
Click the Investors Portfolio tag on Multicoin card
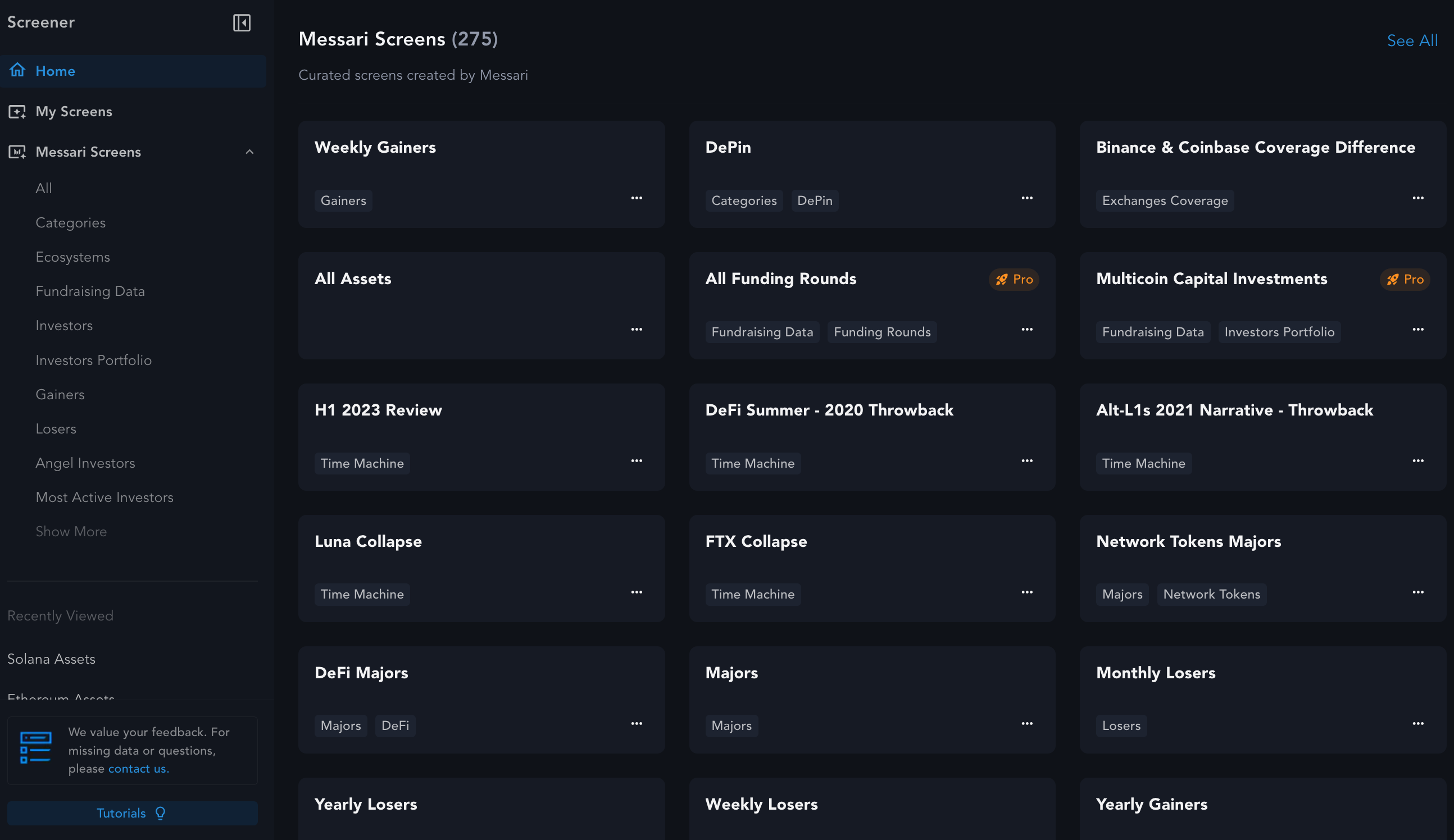1279,332
